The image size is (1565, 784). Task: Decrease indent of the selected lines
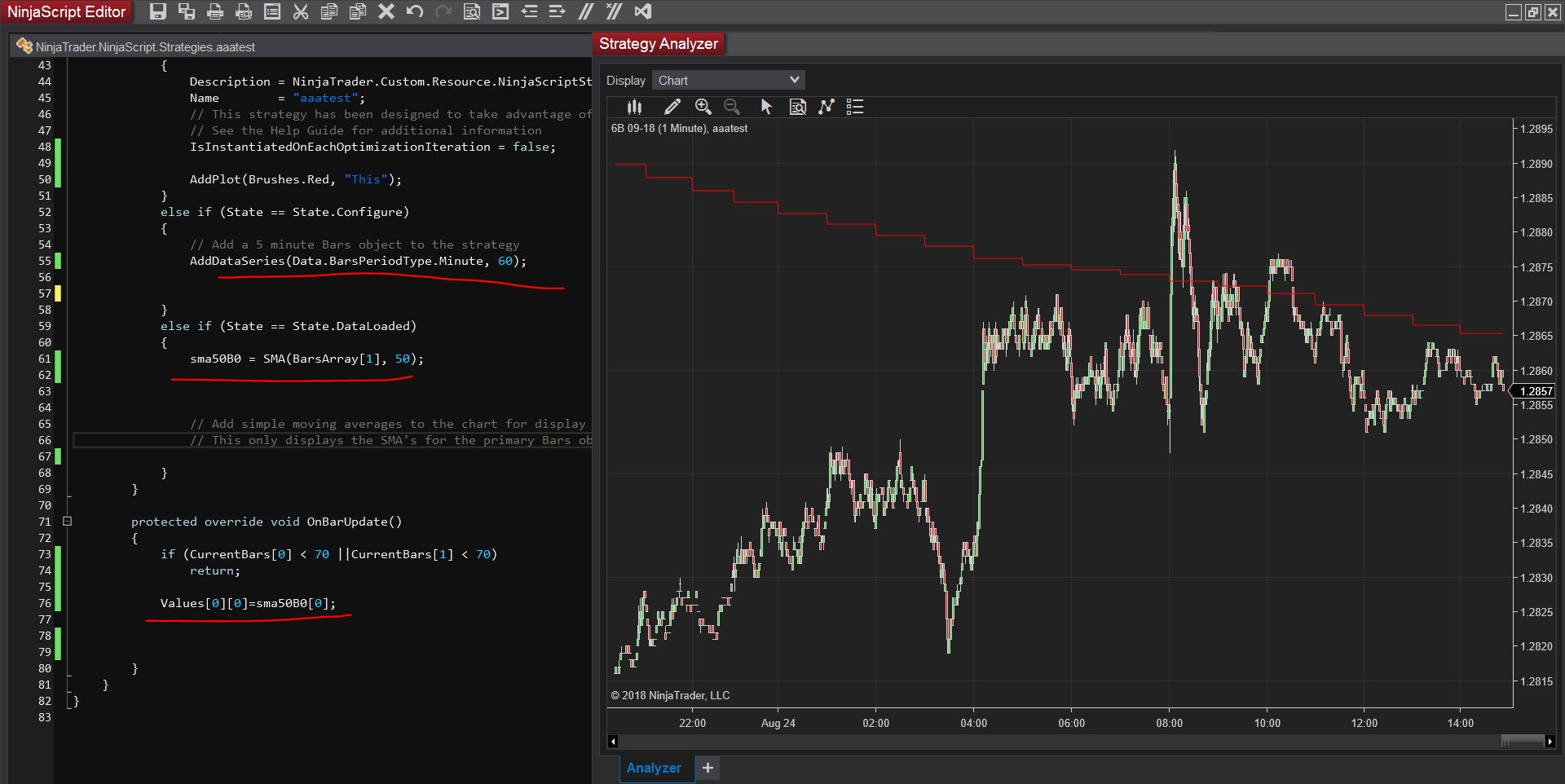coord(529,11)
